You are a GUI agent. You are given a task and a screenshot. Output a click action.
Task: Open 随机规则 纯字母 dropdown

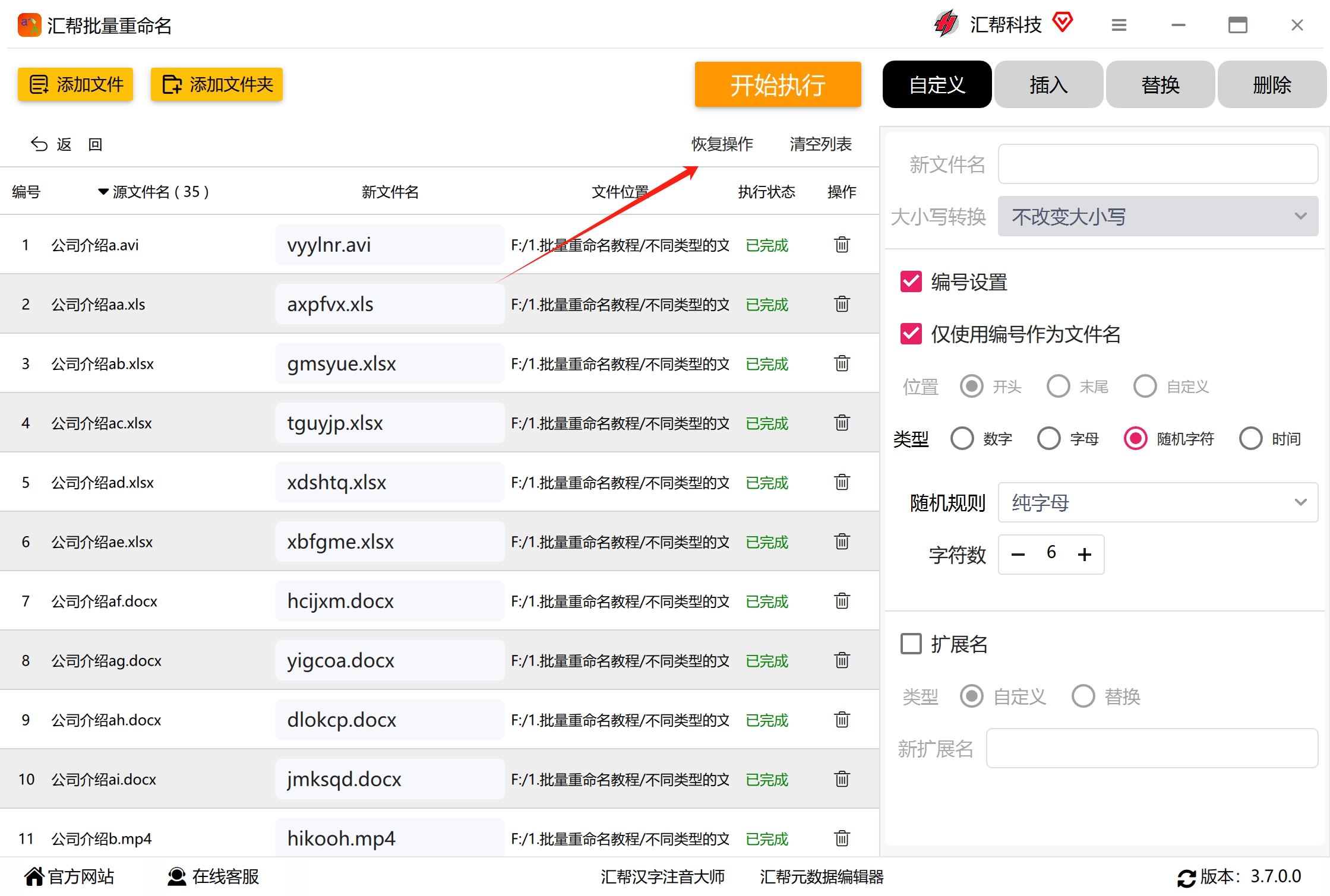click(x=1158, y=502)
